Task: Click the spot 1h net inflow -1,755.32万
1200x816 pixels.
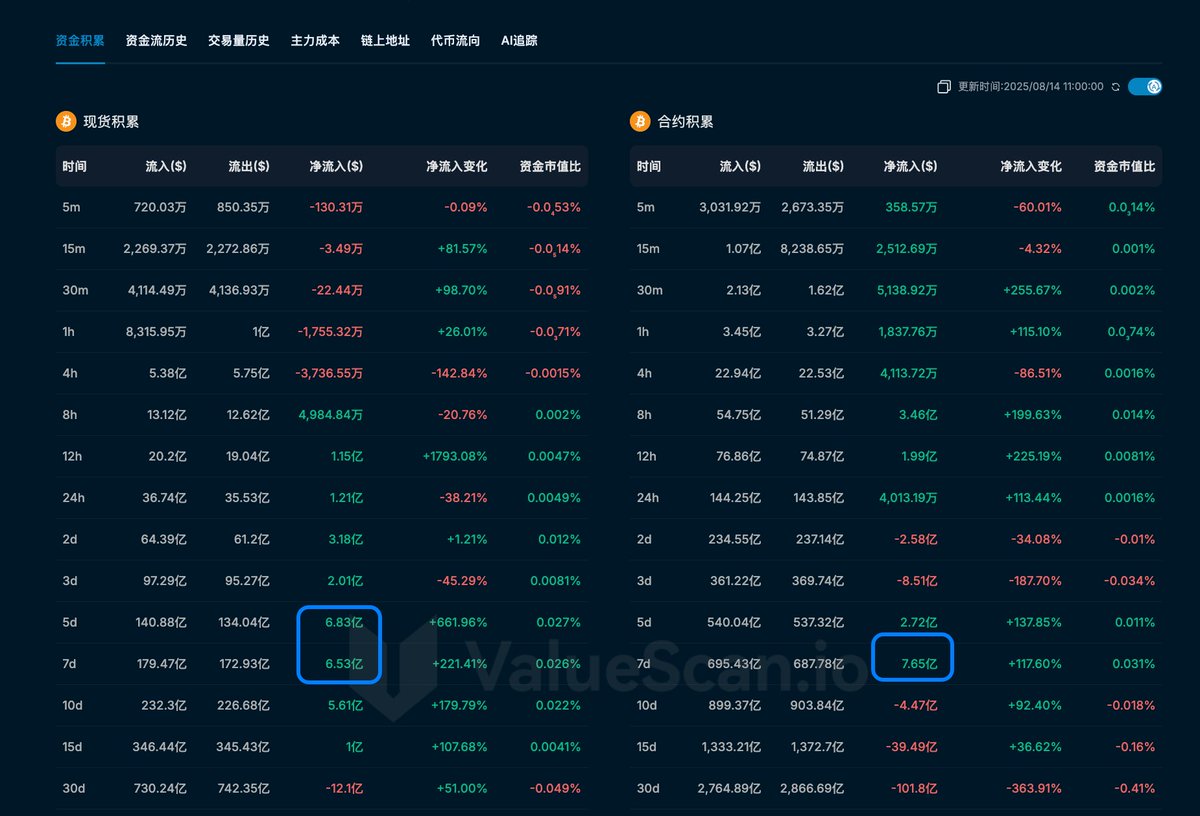Action: click(330, 332)
